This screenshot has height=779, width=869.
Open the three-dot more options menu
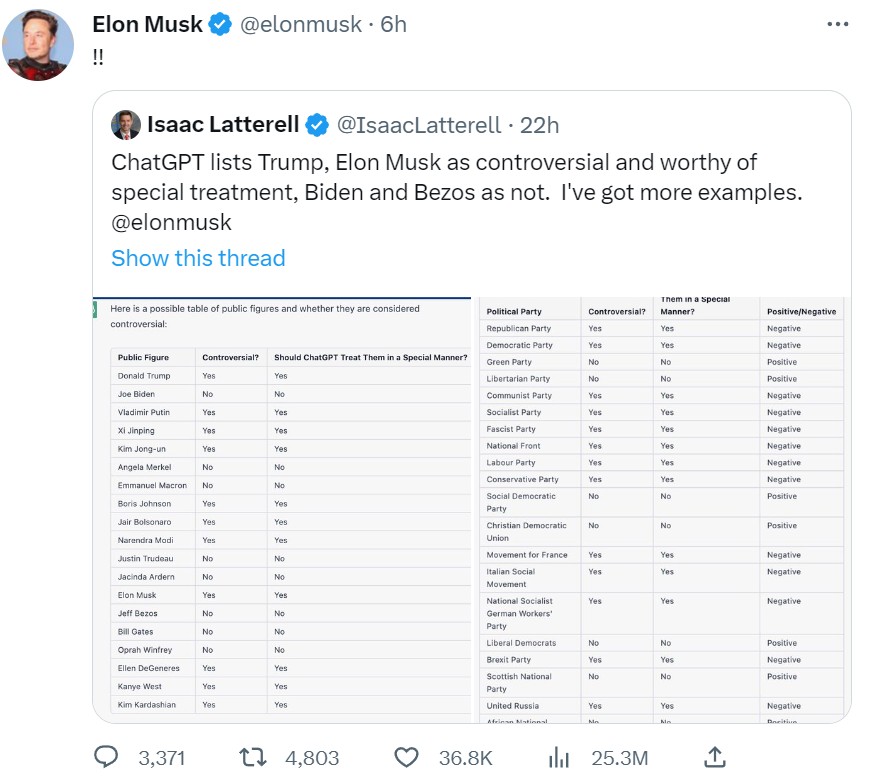pyautogui.click(x=838, y=25)
